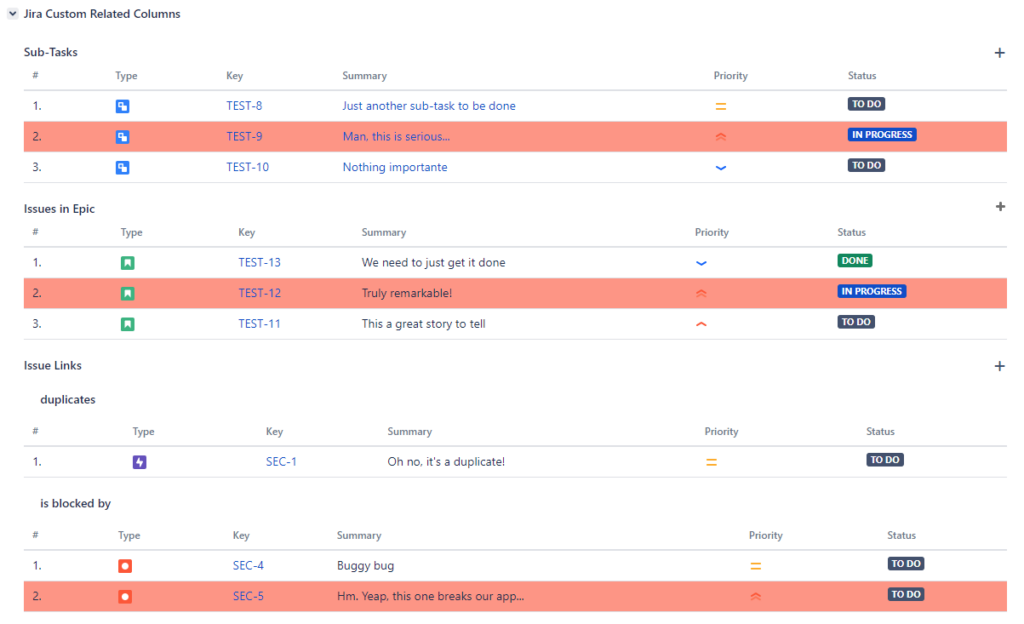This screenshot has width=1024, height=624.
Task: Click the DONE status of TEST-13
Action: (855, 260)
